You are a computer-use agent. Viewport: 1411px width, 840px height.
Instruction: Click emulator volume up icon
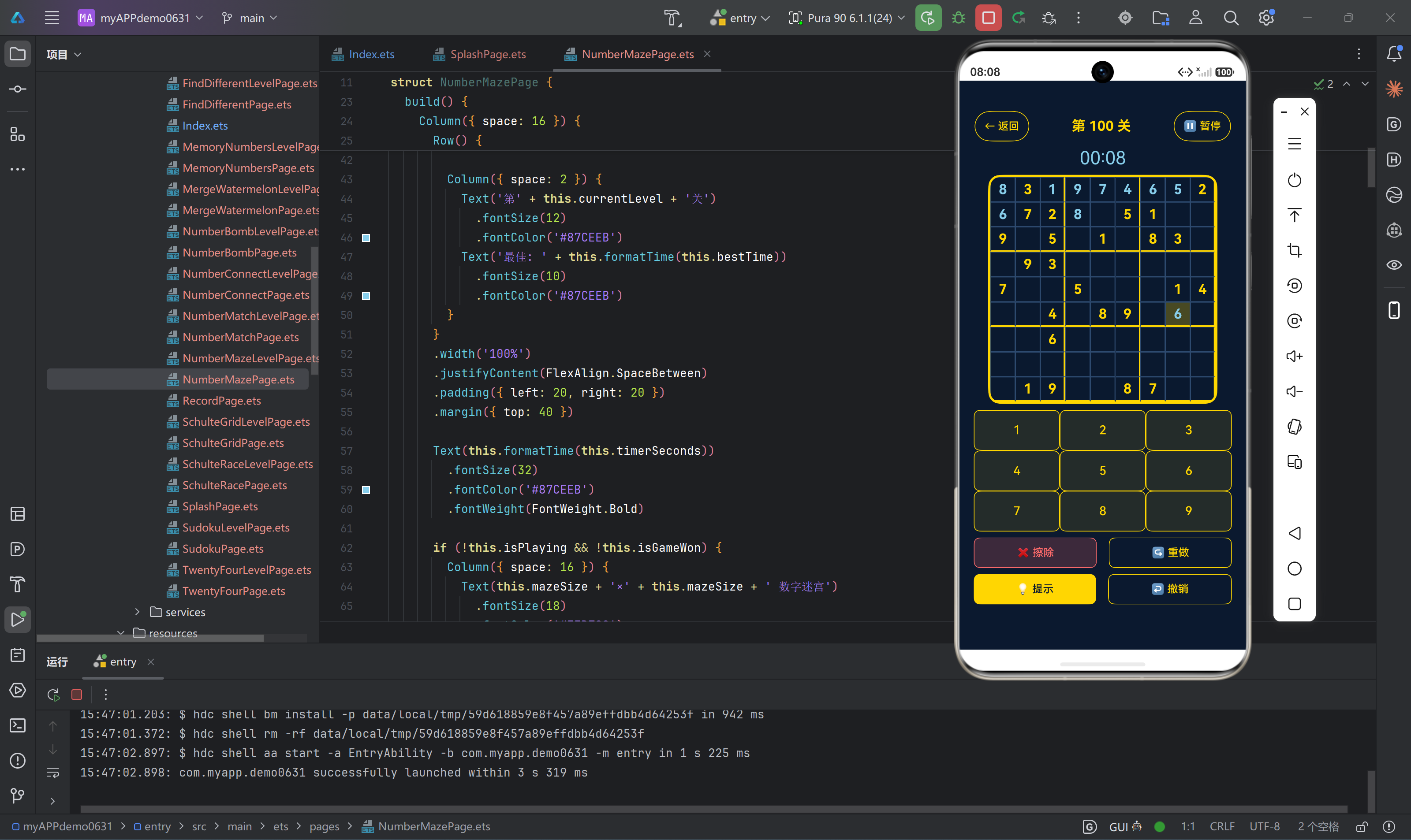(x=1294, y=356)
